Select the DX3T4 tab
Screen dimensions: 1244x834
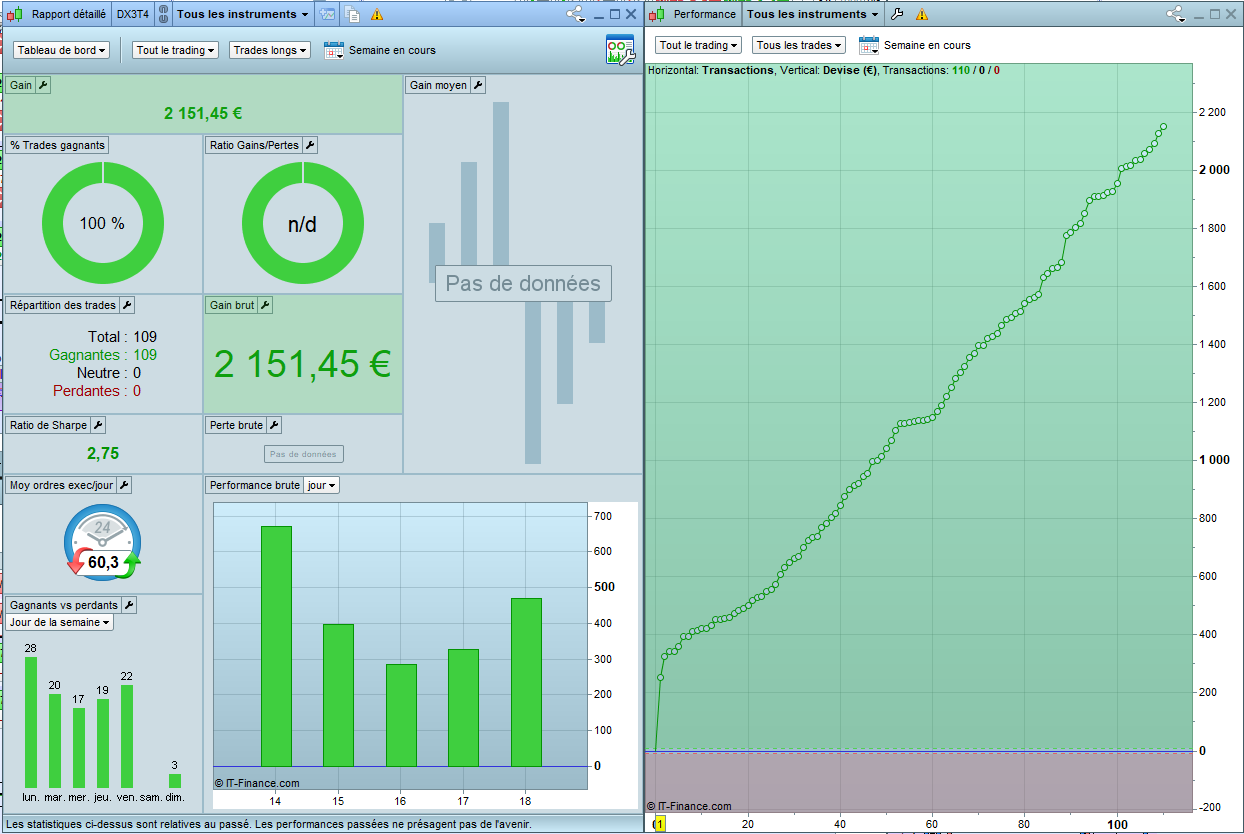(x=131, y=14)
